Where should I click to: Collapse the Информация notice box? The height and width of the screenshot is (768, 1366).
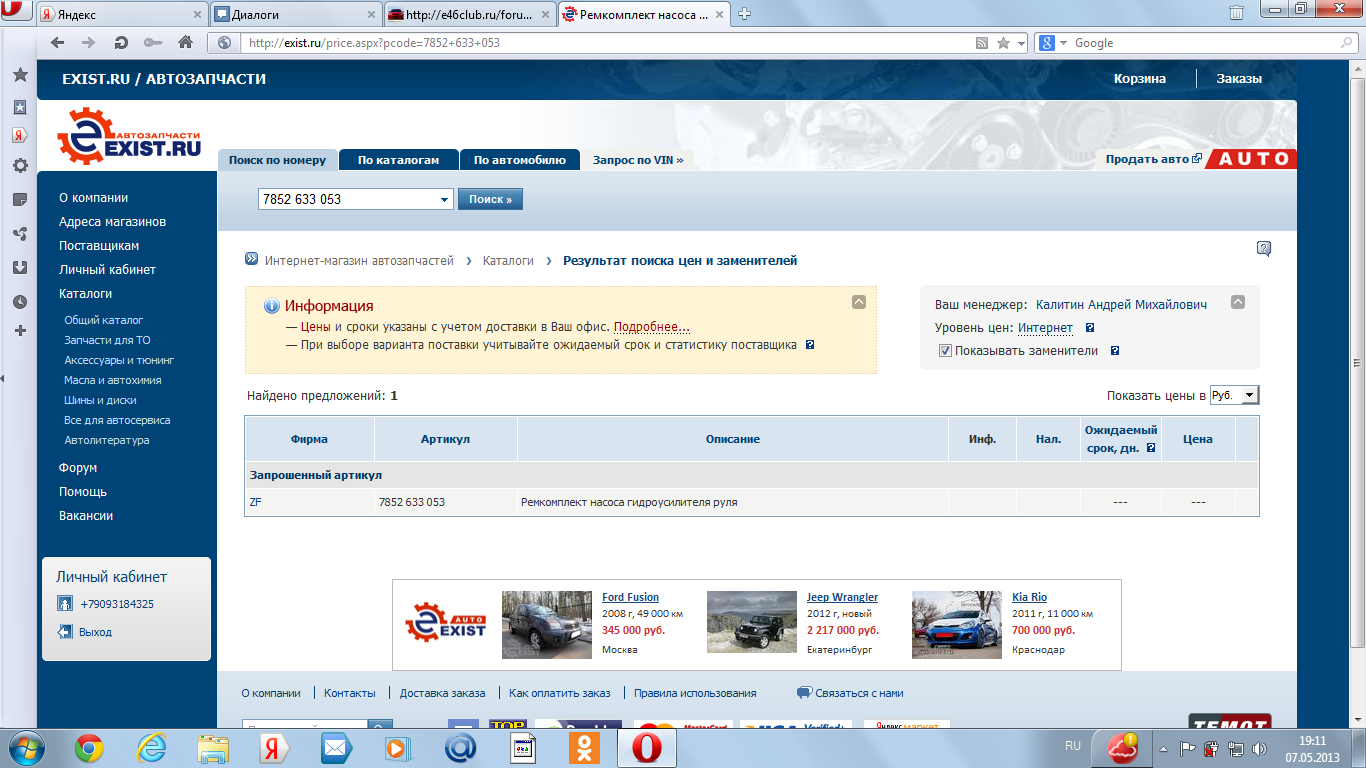(858, 302)
